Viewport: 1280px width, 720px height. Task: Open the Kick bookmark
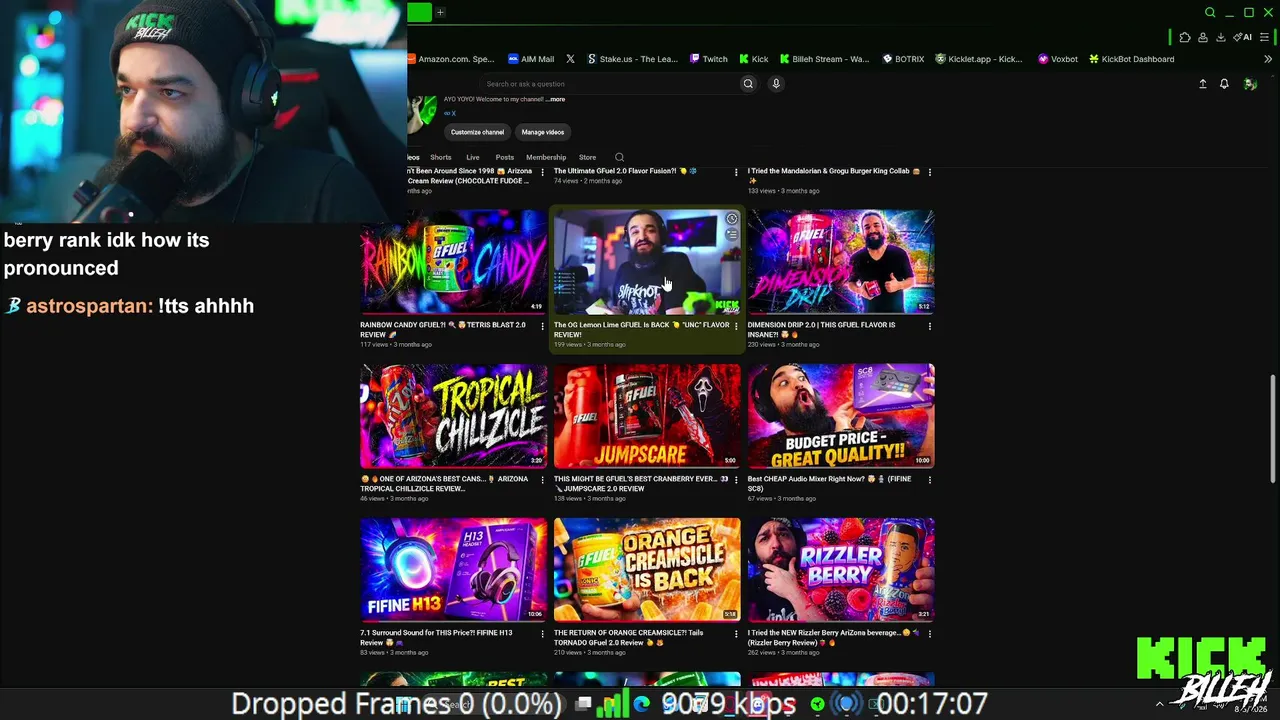click(754, 59)
